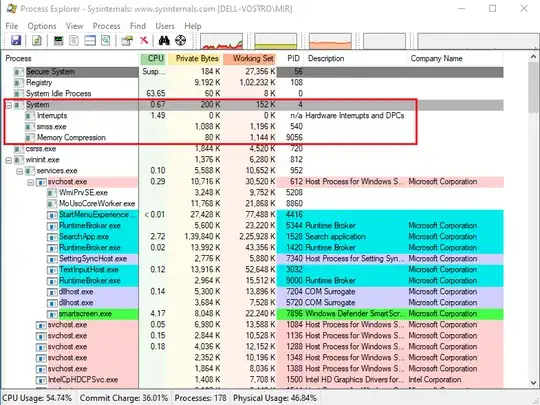Open the File menu
The width and height of the screenshot is (540, 405).
(x=12, y=26)
